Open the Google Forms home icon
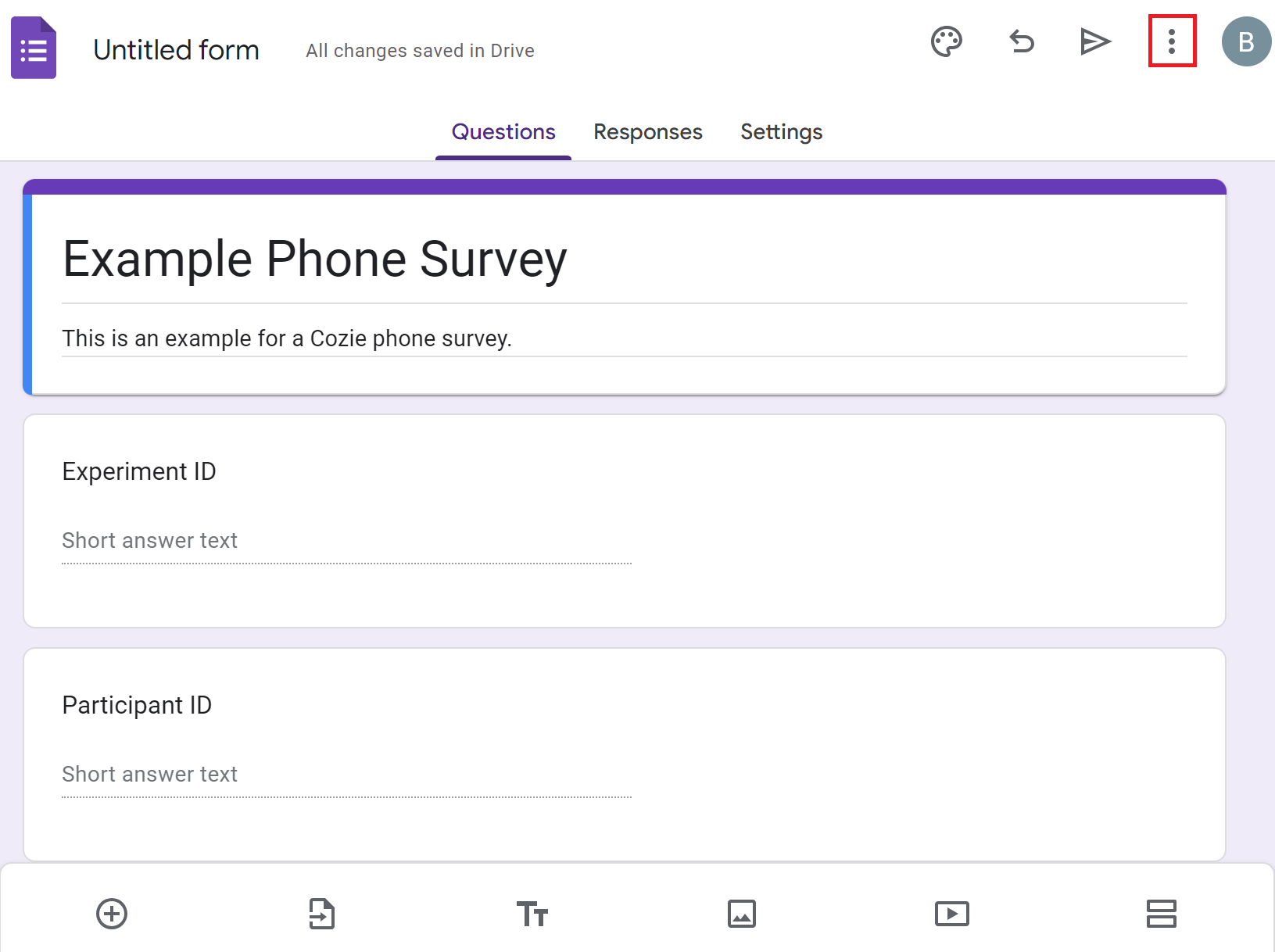 point(34,48)
